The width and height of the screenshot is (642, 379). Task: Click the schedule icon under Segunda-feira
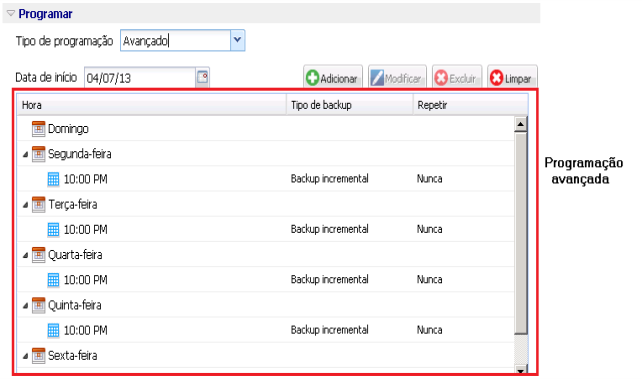(x=53, y=179)
